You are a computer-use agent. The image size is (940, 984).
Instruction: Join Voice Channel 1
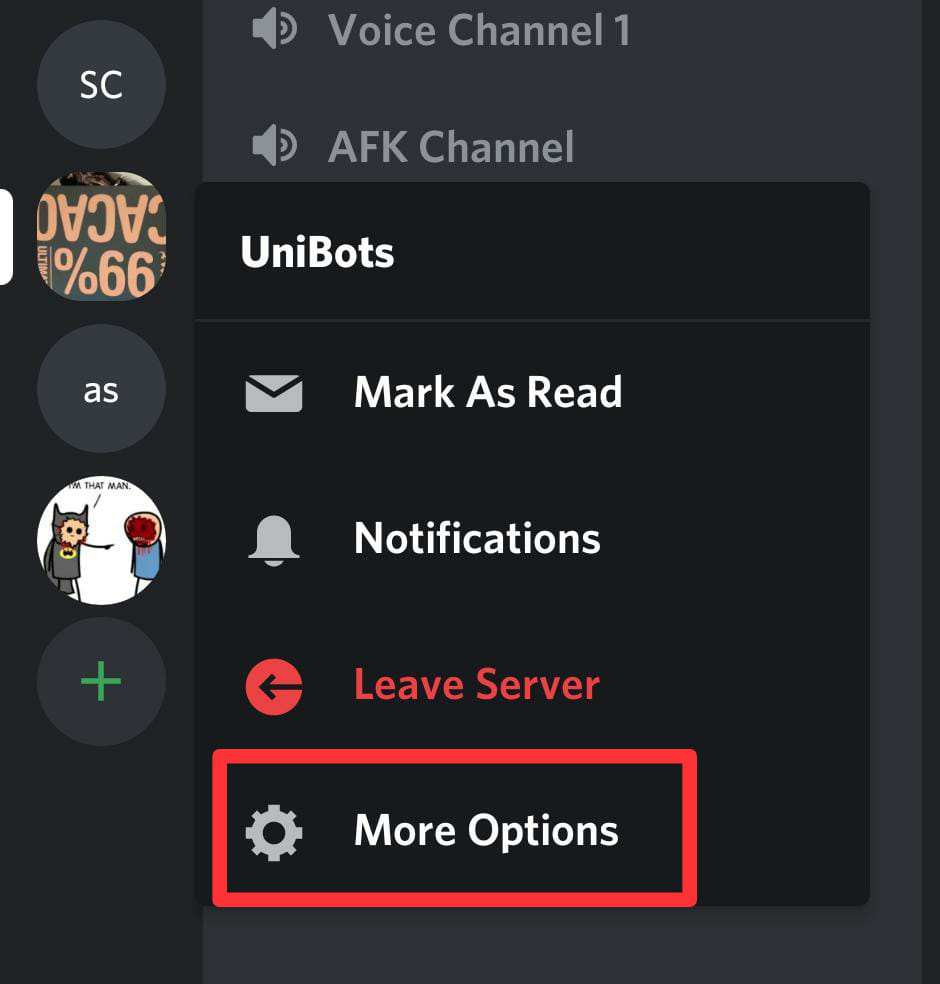pyautogui.click(x=479, y=30)
